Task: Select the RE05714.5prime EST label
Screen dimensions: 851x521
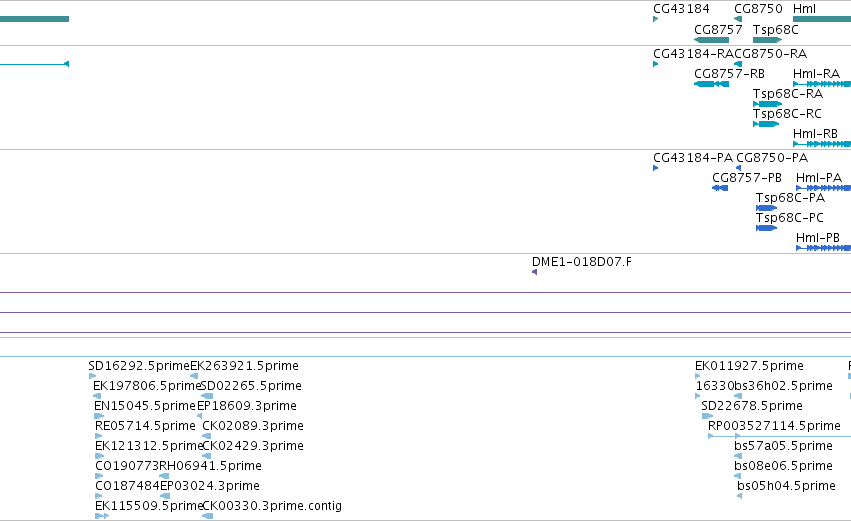Action: tap(145, 427)
